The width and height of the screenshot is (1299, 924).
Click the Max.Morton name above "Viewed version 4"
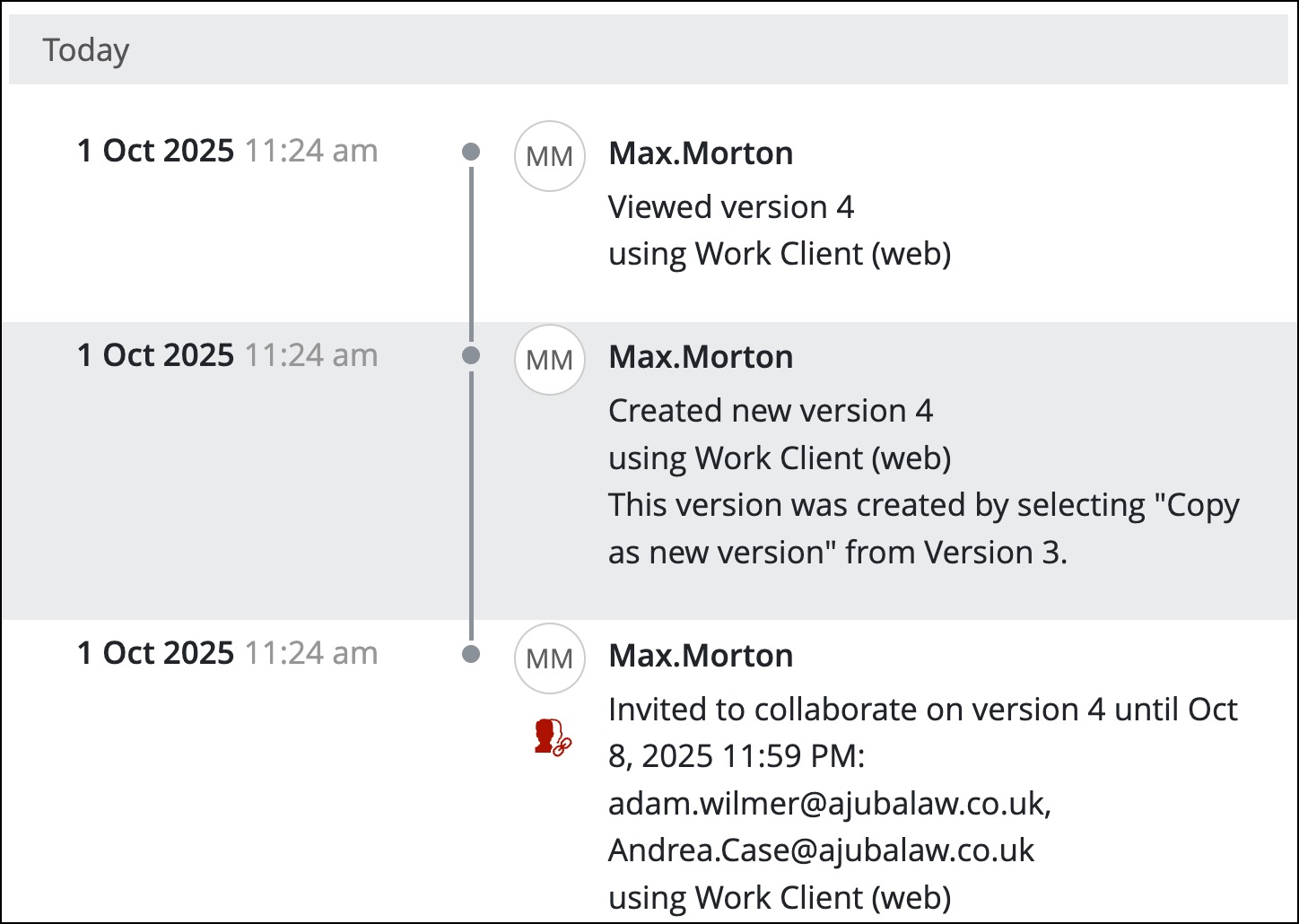701,153
